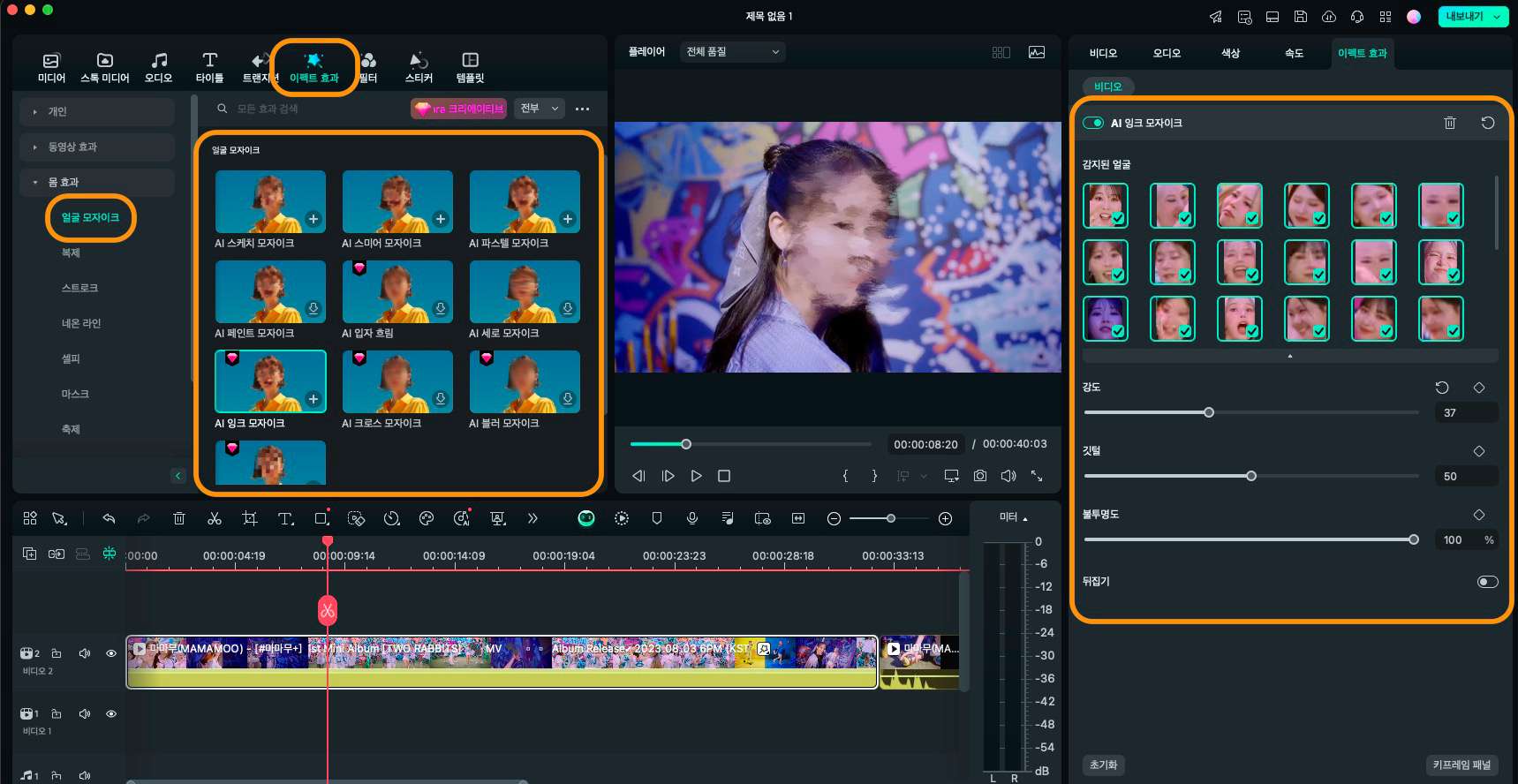Switch to the 속도 properties tab

click(x=1294, y=53)
